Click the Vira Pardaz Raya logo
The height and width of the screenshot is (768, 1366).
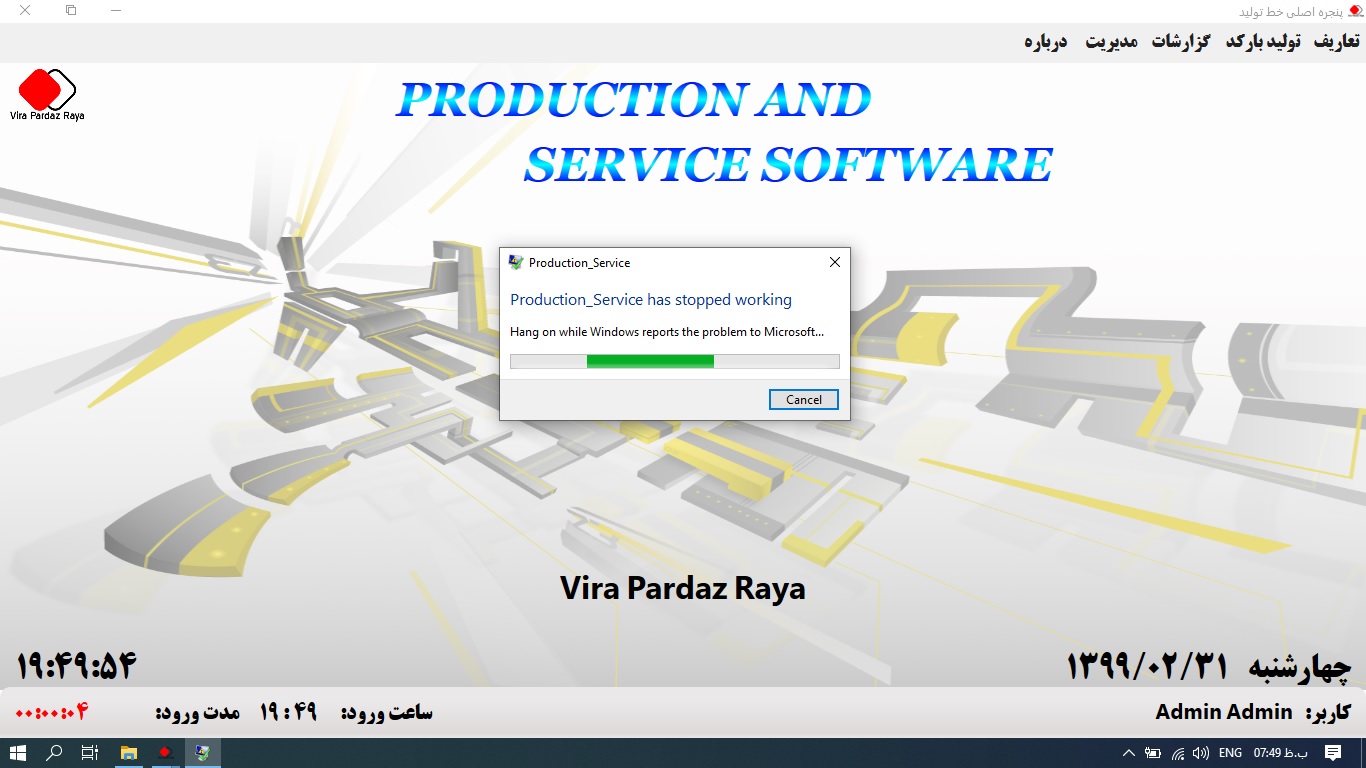click(47, 95)
